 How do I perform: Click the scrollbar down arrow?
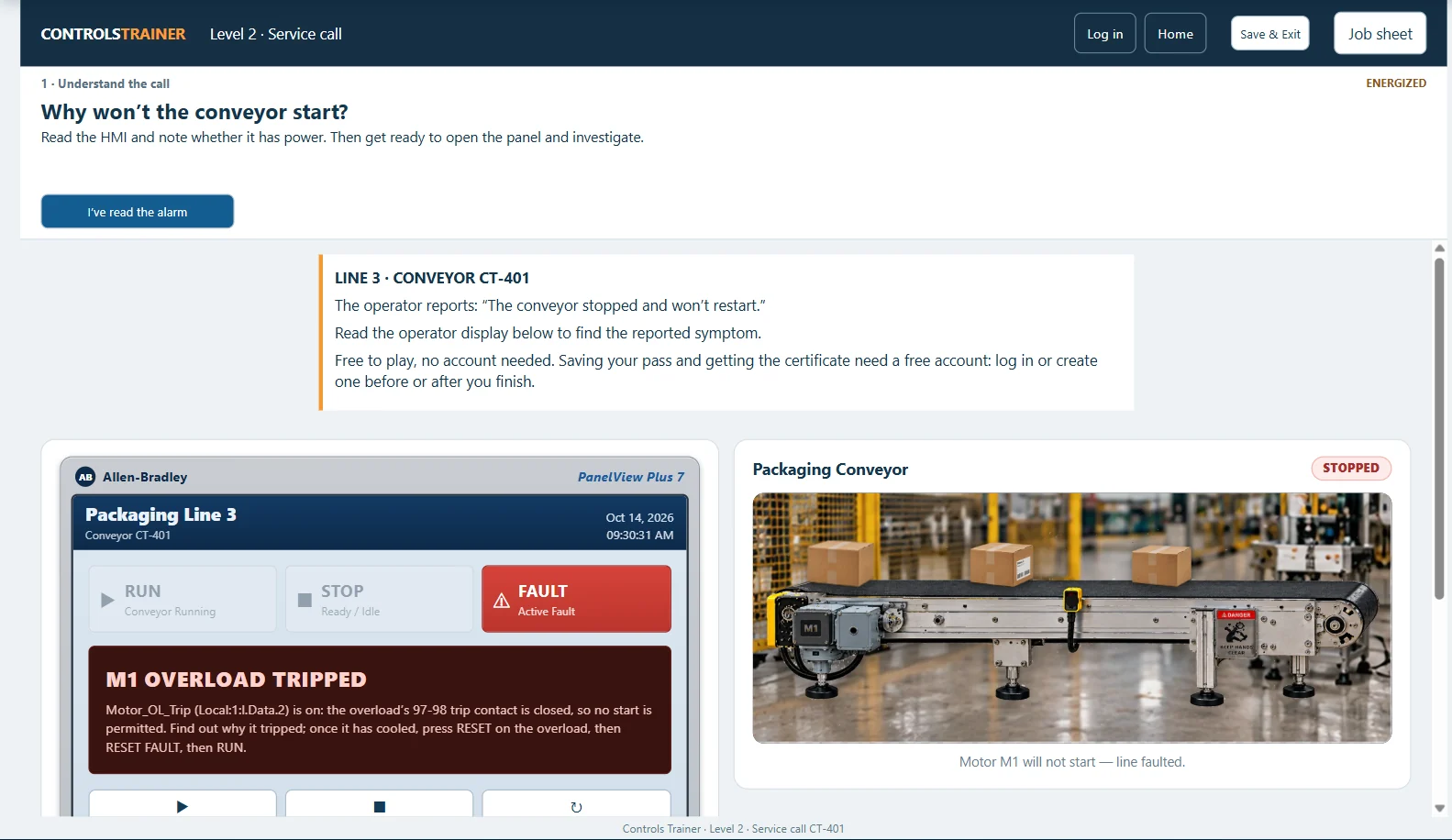(1439, 809)
